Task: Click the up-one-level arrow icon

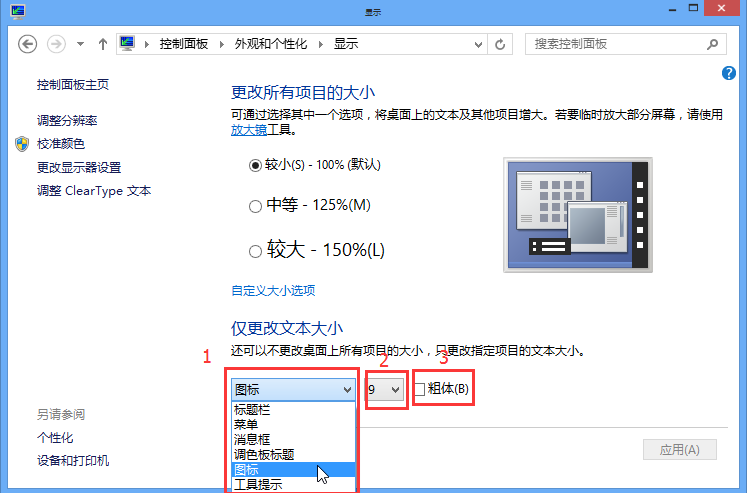Action: tap(102, 44)
